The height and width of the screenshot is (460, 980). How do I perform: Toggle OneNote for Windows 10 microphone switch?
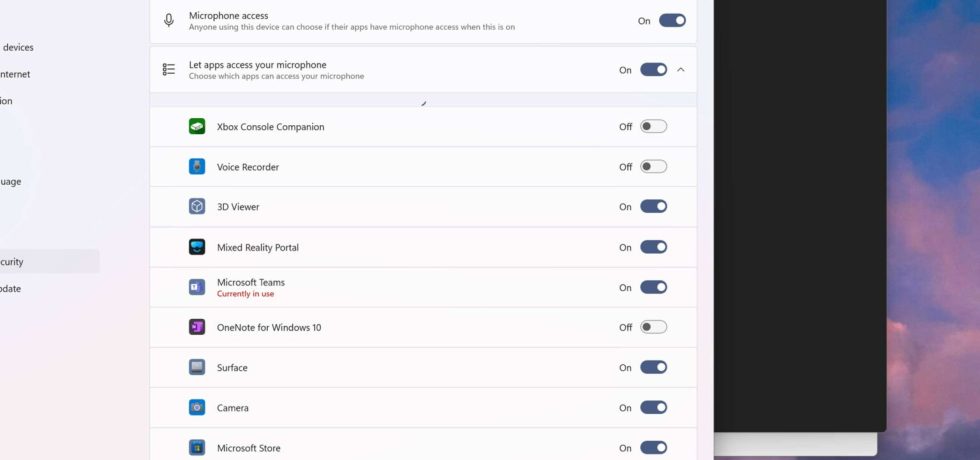click(x=654, y=327)
